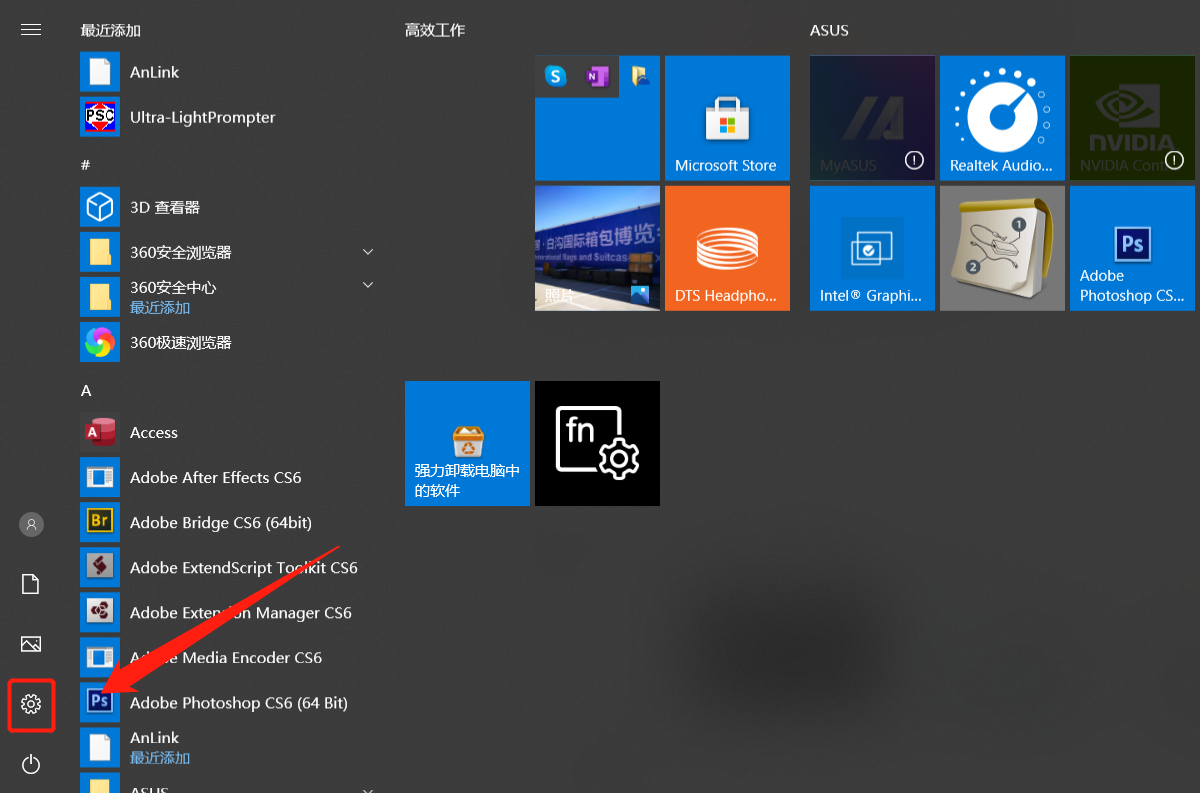This screenshot has width=1200, height=793.
Task: Click the Power icon
Action: point(31,765)
